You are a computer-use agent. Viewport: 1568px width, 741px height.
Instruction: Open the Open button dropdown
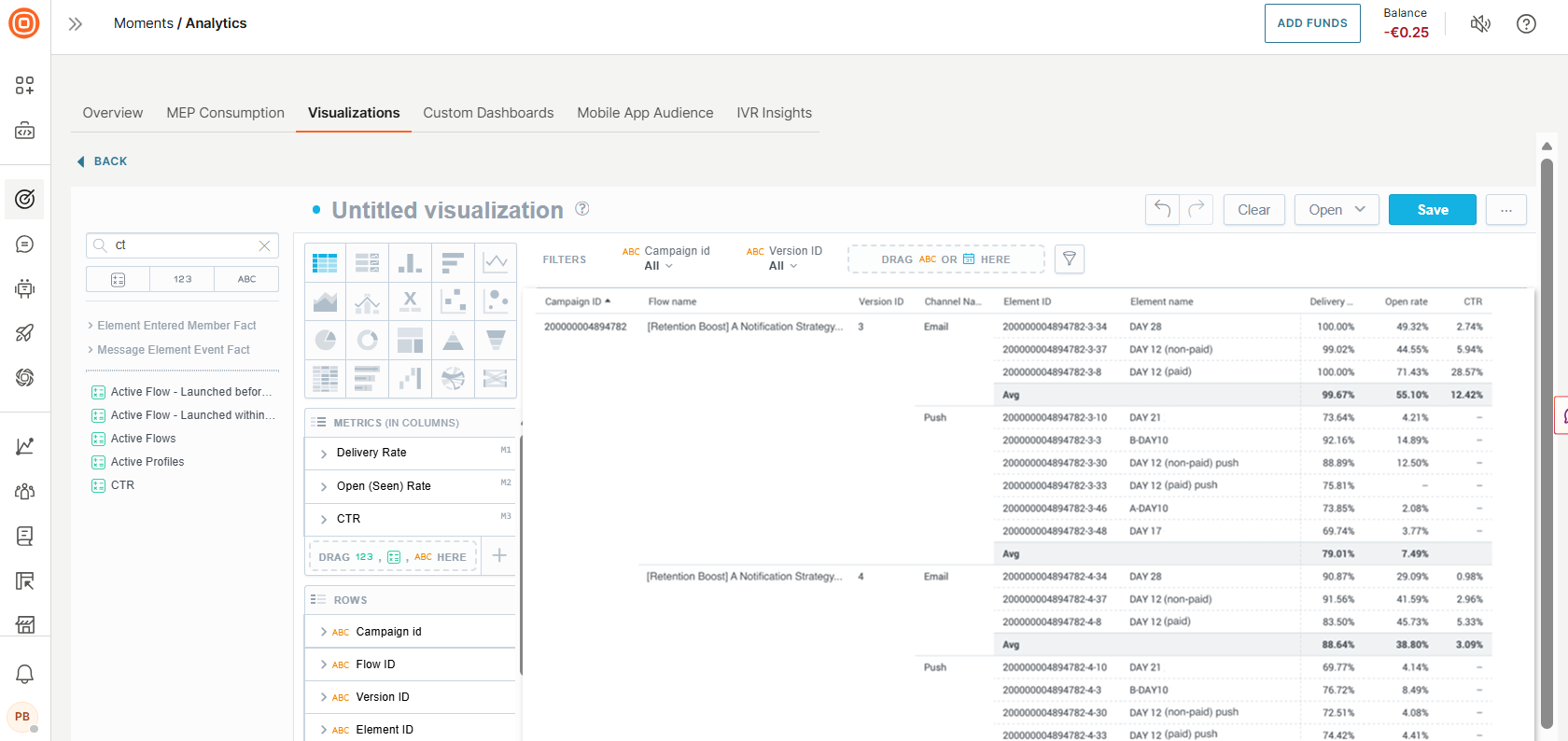coord(1337,210)
